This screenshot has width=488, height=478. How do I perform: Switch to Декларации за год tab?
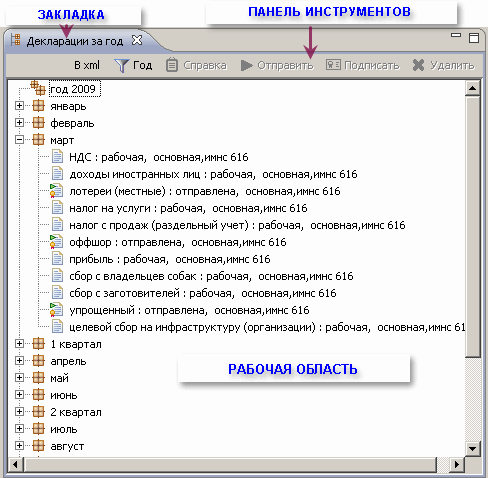click(x=75, y=41)
